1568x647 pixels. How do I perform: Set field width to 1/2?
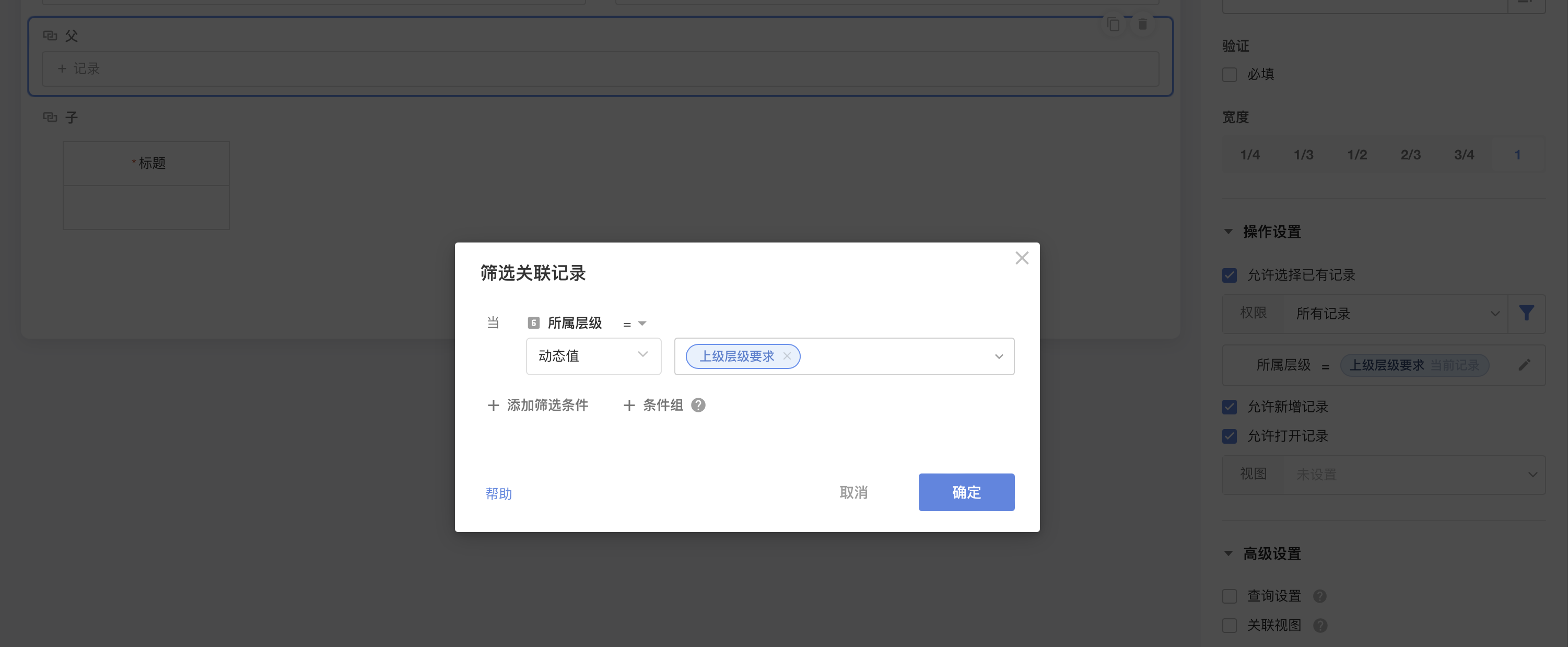(1358, 154)
